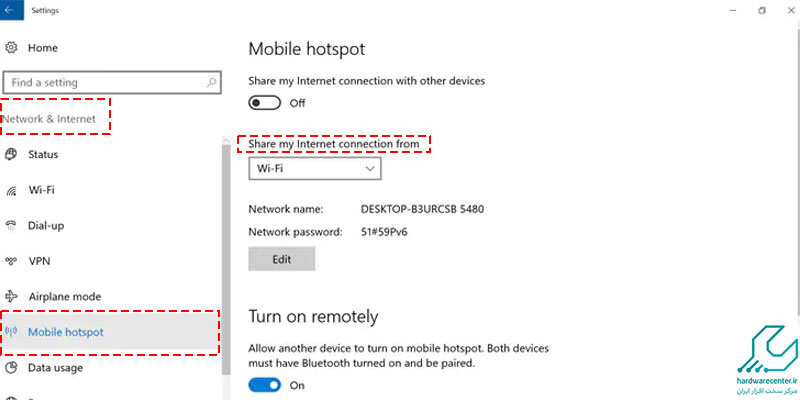Click the Home link in the sidebar
The width and height of the screenshot is (800, 400).
pos(42,48)
